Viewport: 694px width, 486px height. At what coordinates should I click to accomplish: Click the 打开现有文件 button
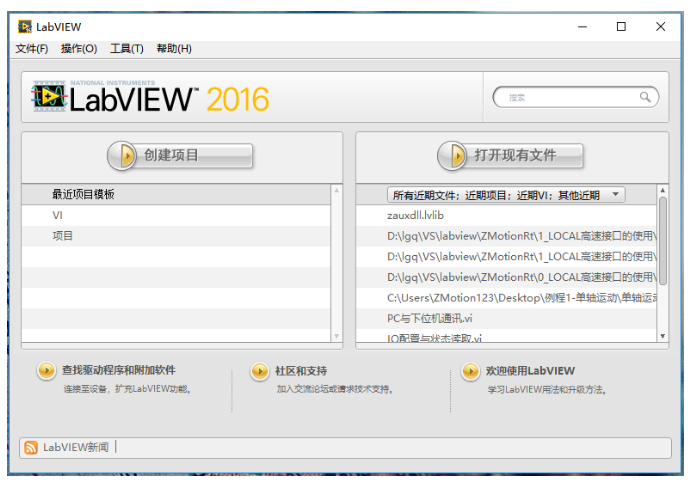[510, 156]
